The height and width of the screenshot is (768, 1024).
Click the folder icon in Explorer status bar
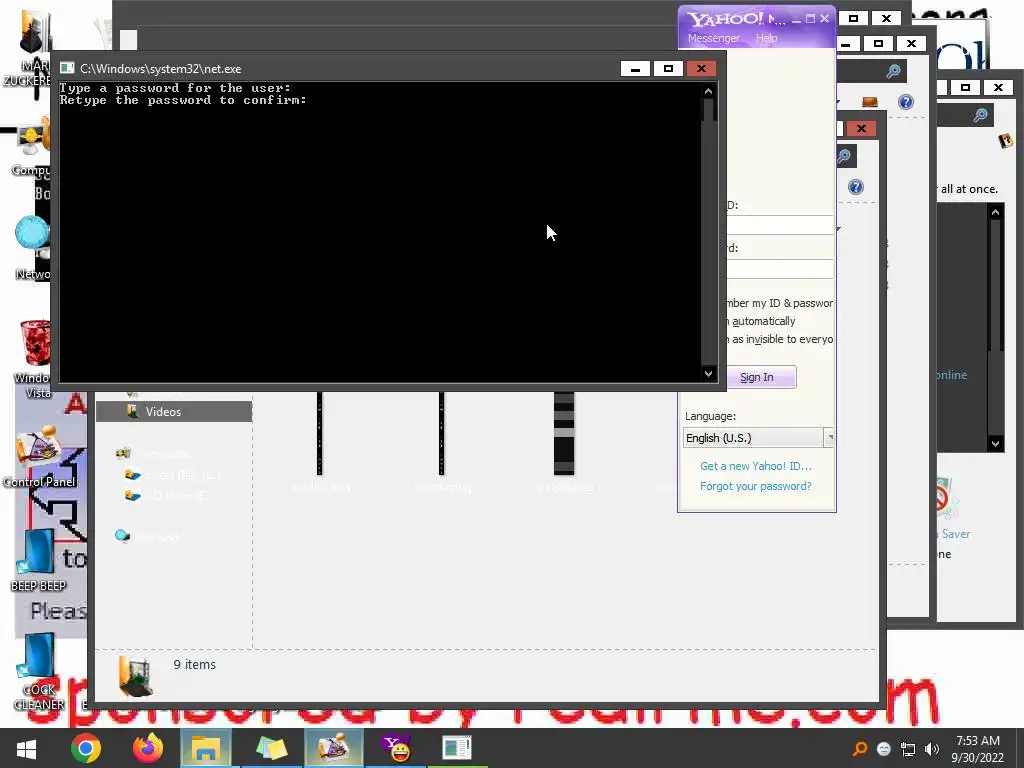[136, 677]
